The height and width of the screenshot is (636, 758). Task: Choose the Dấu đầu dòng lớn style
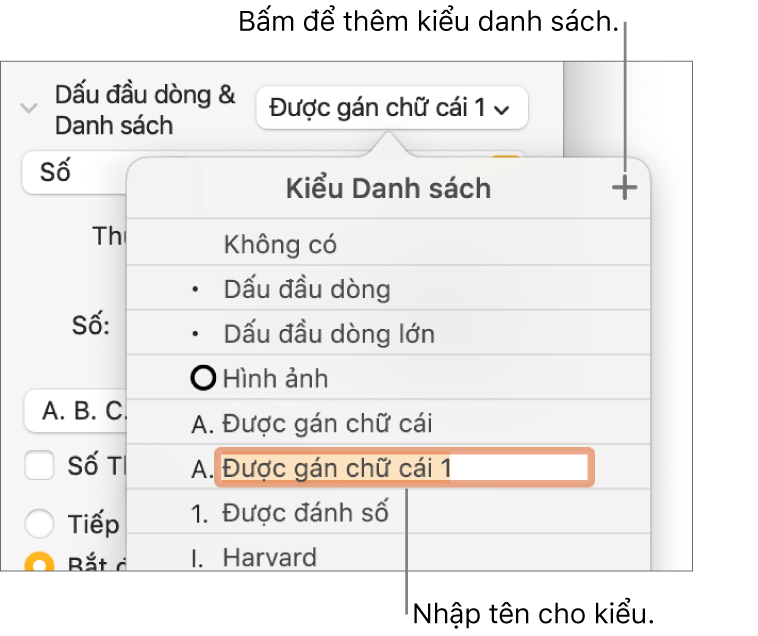point(388,334)
